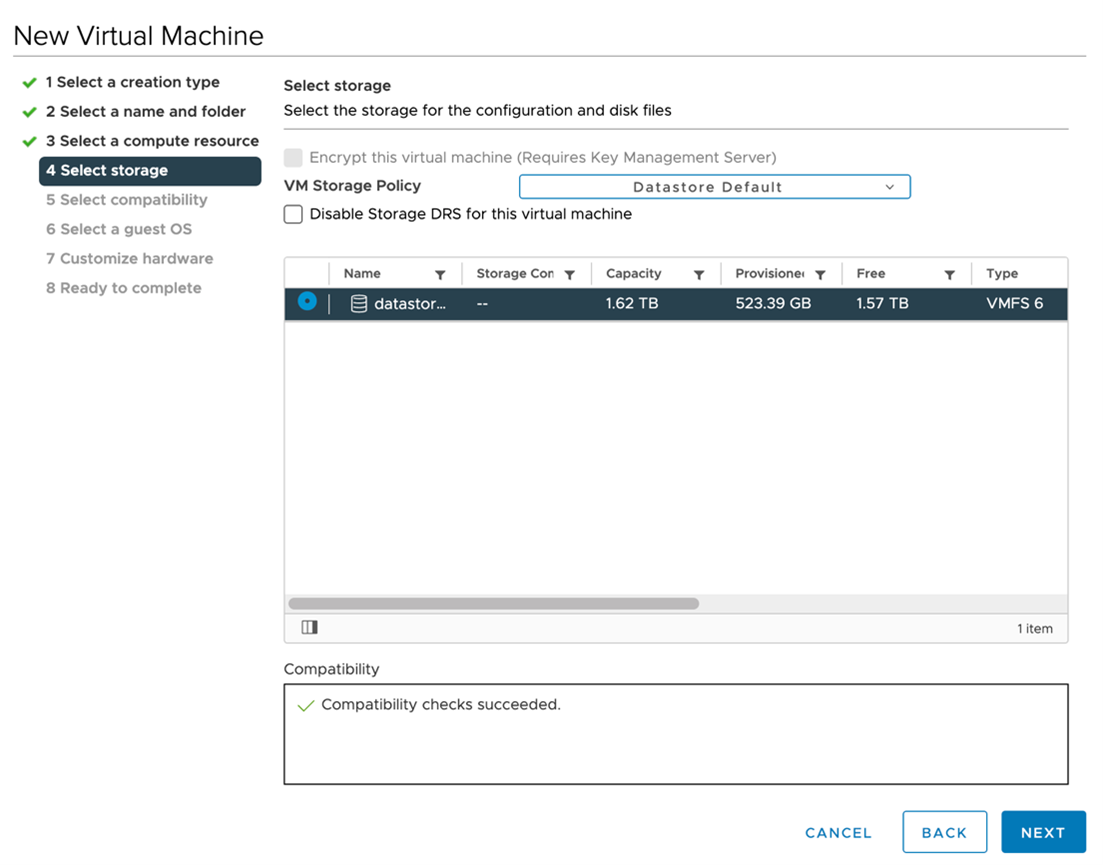
Task: Cancel the New Virtual Machine wizard
Action: [x=838, y=832]
